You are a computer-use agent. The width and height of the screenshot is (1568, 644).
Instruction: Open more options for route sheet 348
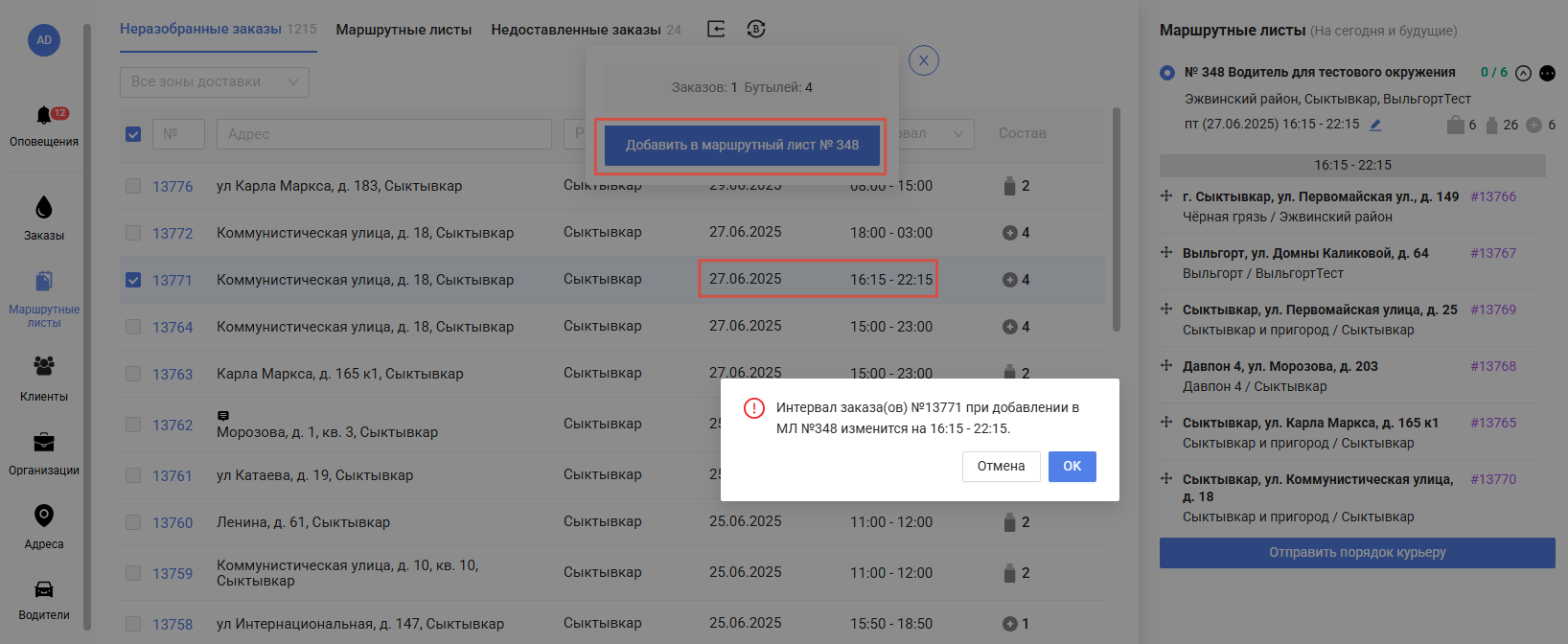(1547, 73)
